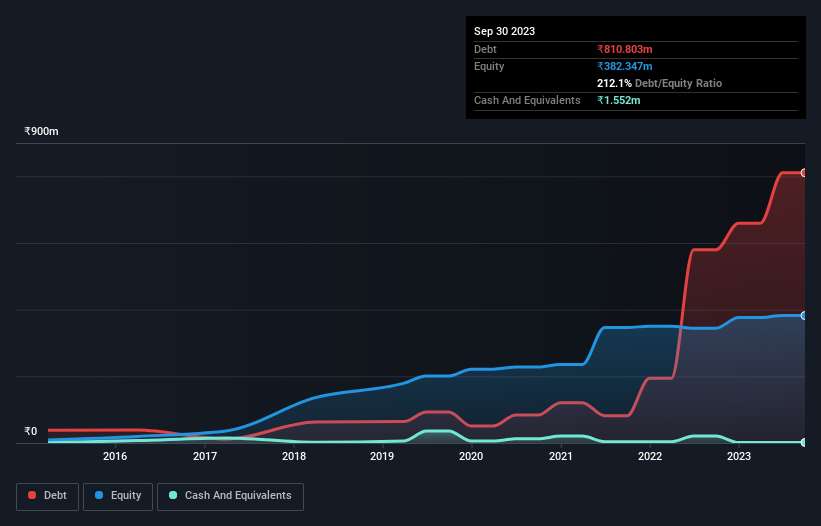
Task: Click the blue Equity legend dot
Action: (99, 495)
